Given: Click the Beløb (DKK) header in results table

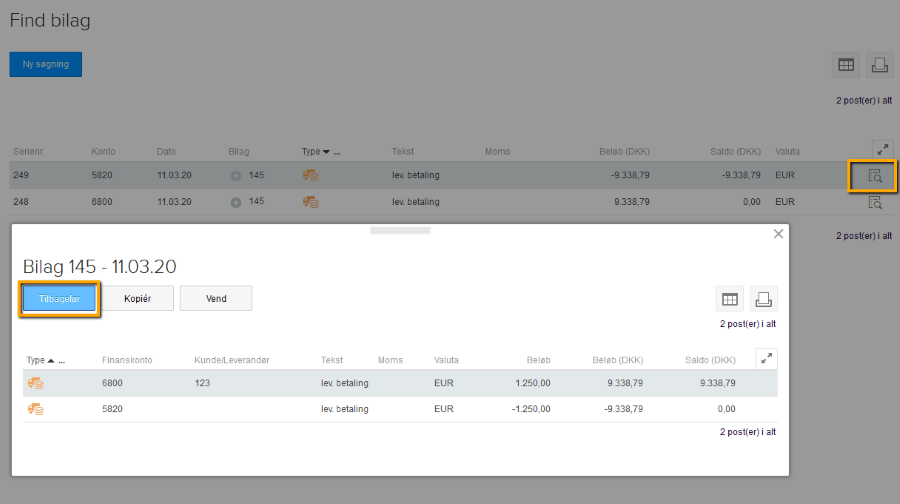Looking at the screenshot, I should click(x=624, y=152).
